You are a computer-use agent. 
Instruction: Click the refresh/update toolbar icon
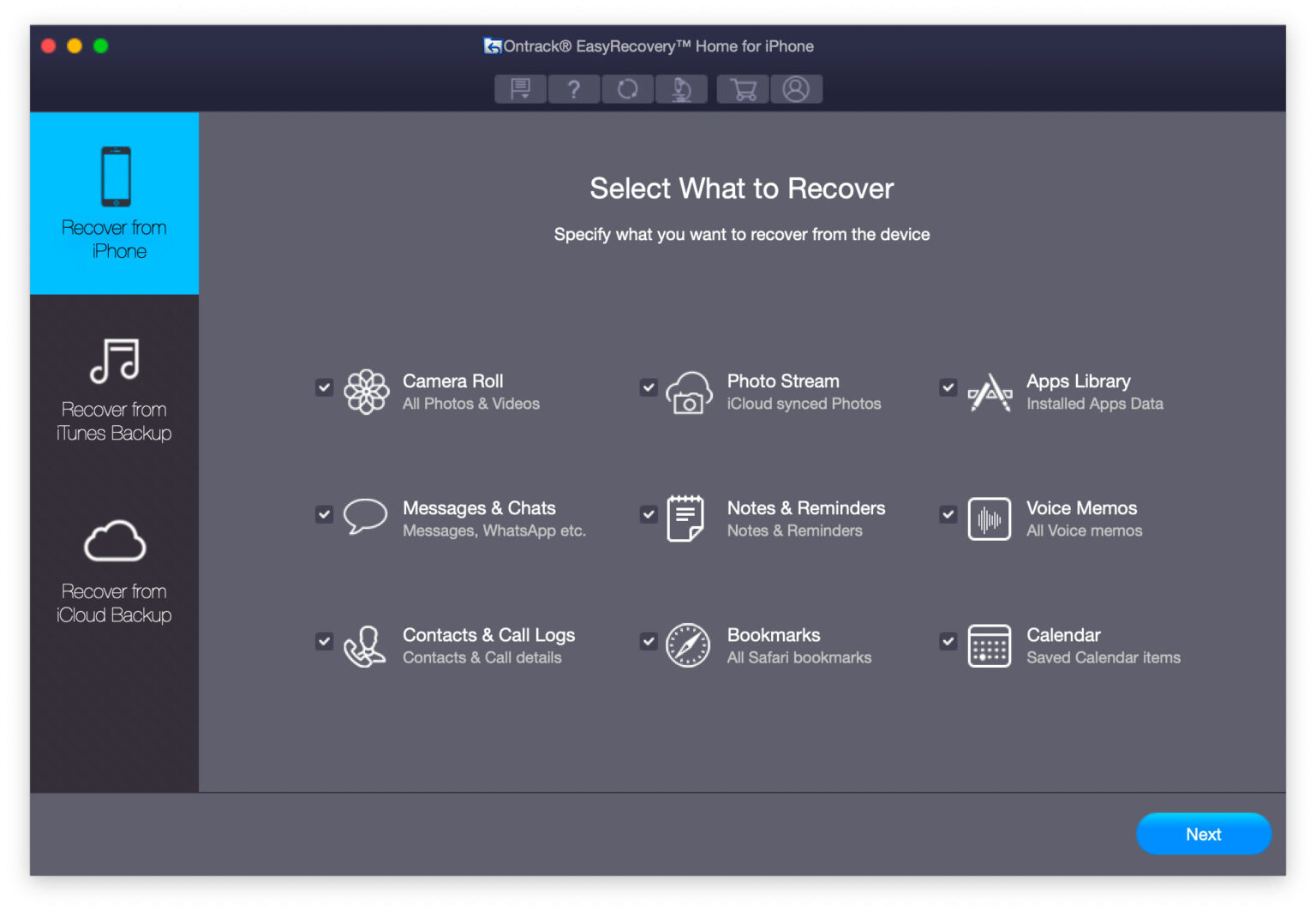tap(628, 89)
